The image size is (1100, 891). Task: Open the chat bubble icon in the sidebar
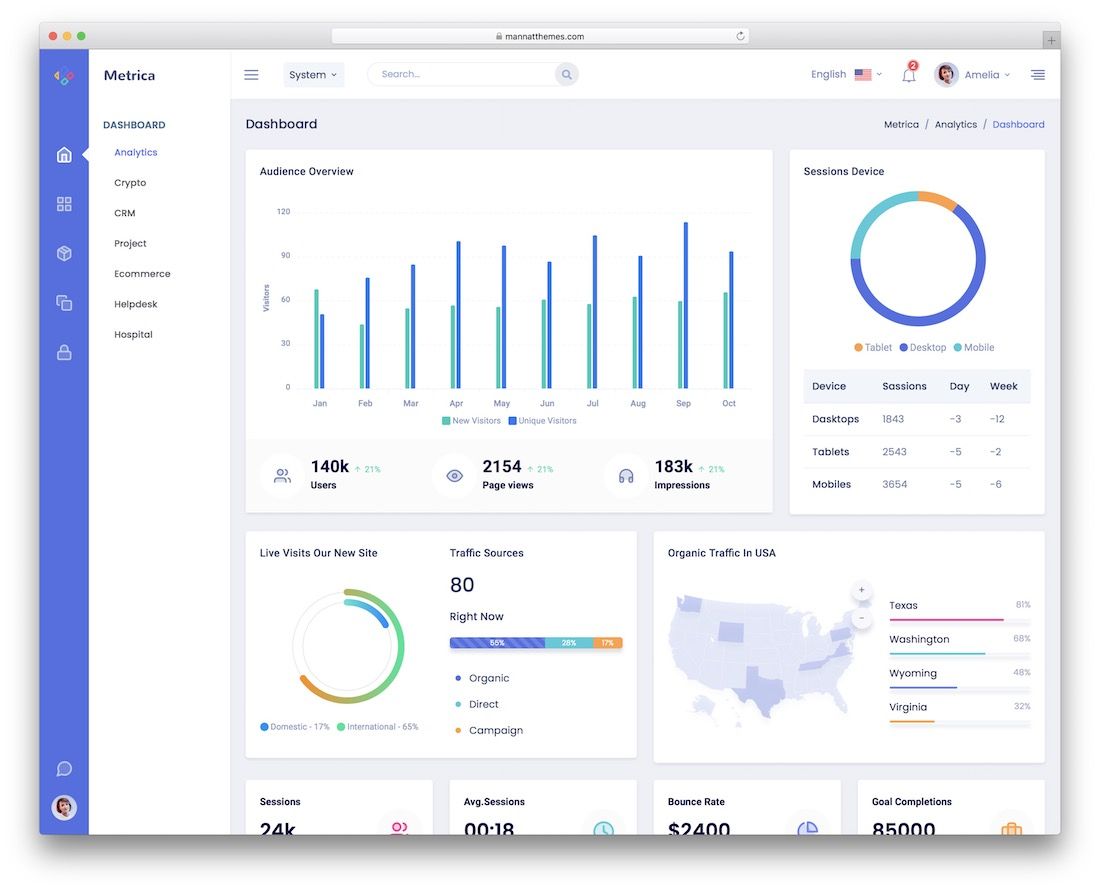[x=64, y=769]
